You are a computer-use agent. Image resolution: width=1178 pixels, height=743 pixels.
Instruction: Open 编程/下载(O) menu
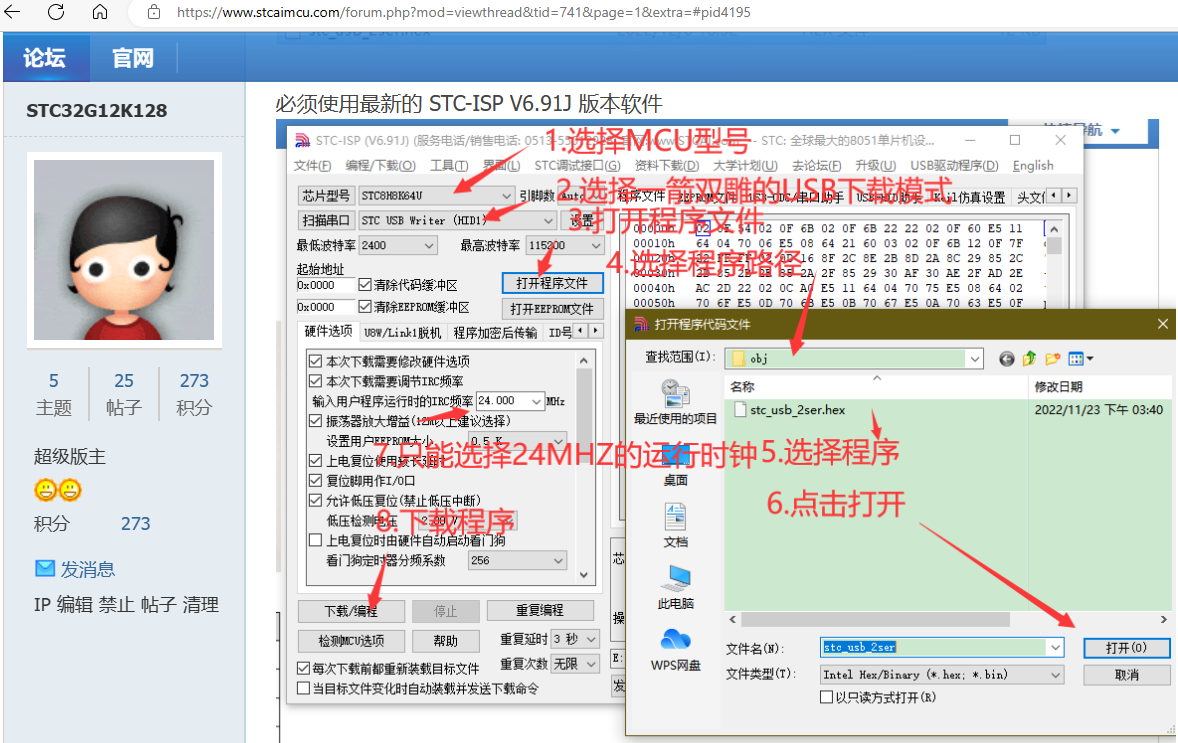click(380, 165)
